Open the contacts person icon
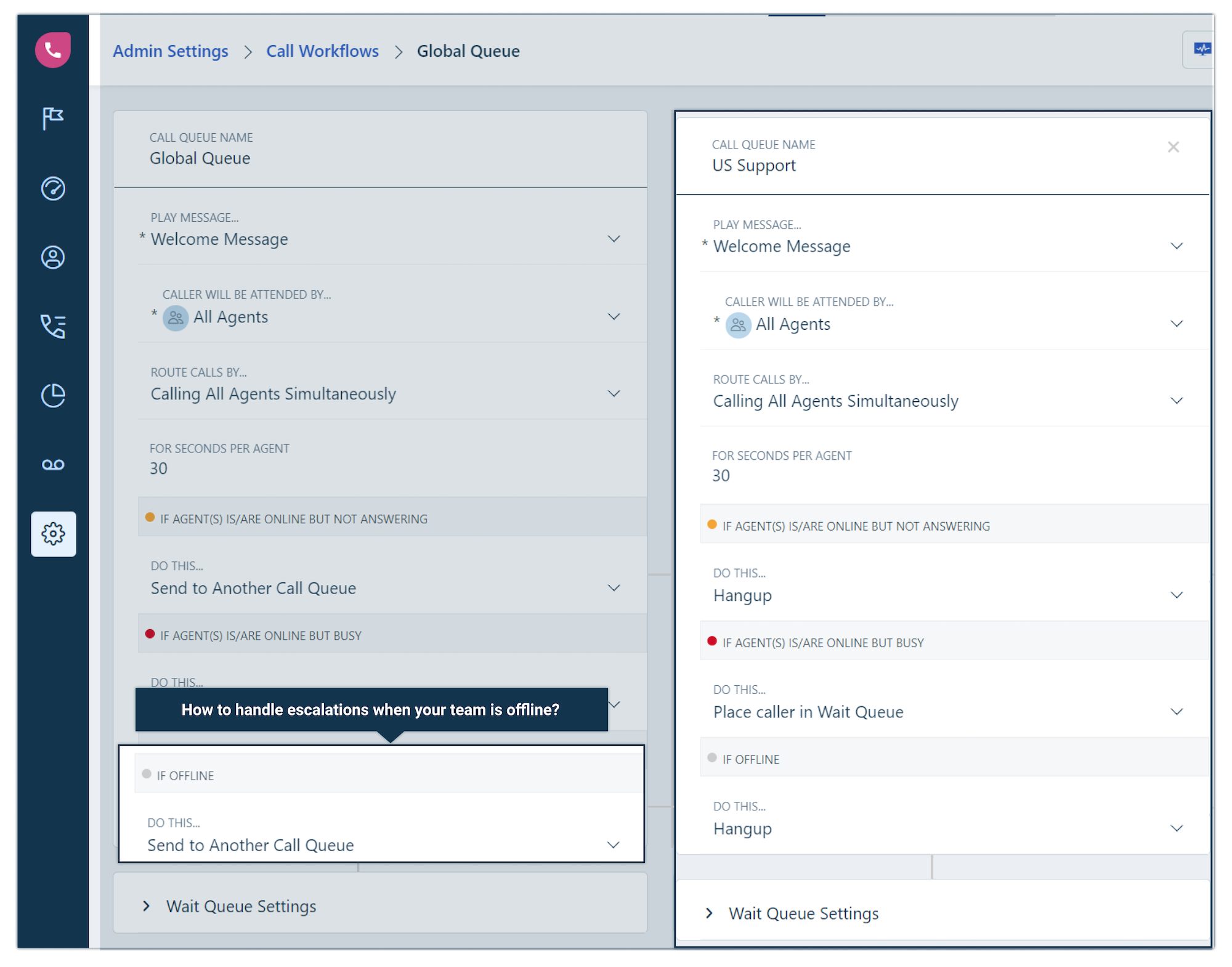The width and height of the screenshot is (1232, 967). 53,258
